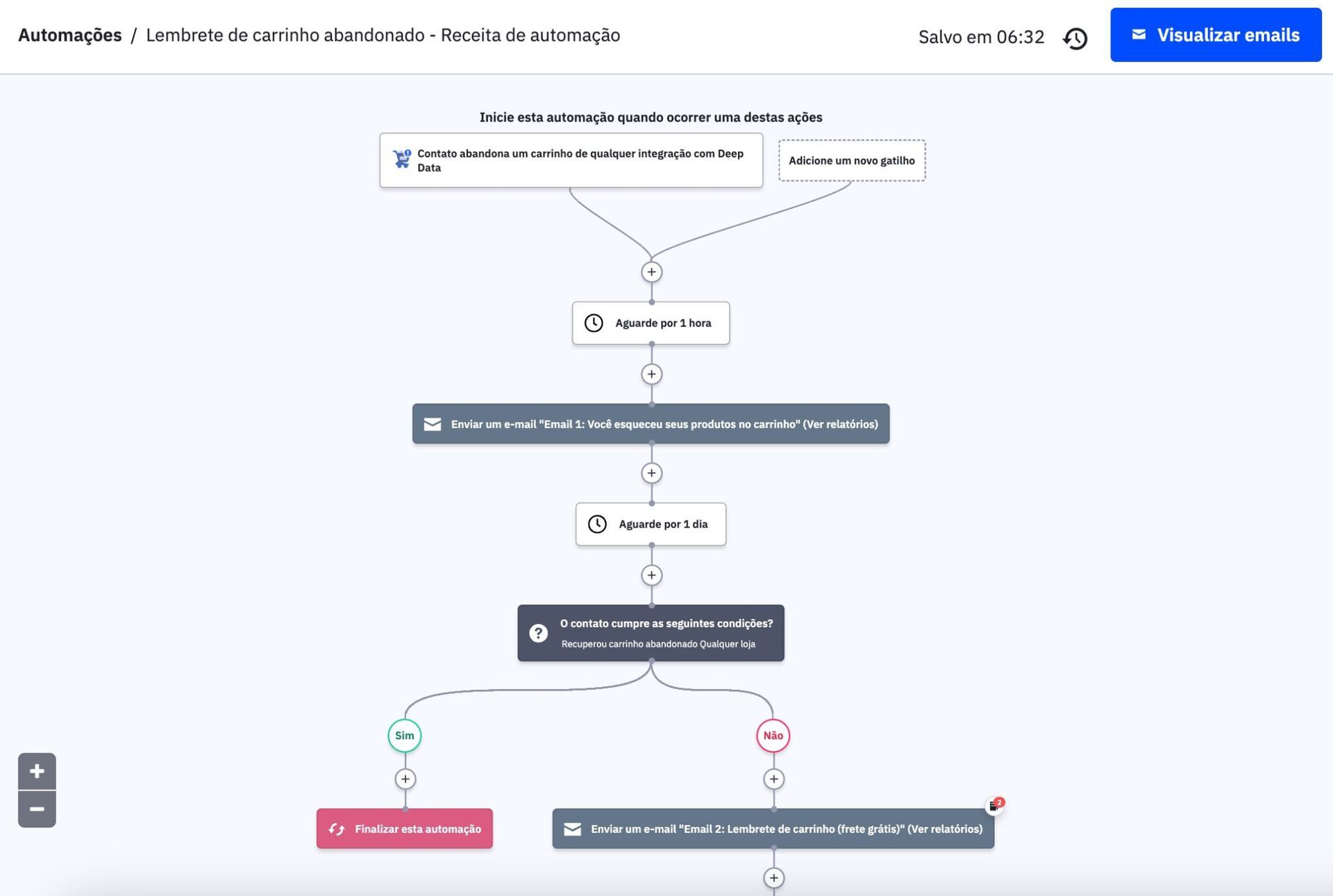Open the Aguarde por 1 hora step
Viewport: 1333px width, 896px height.
[651, 323]
